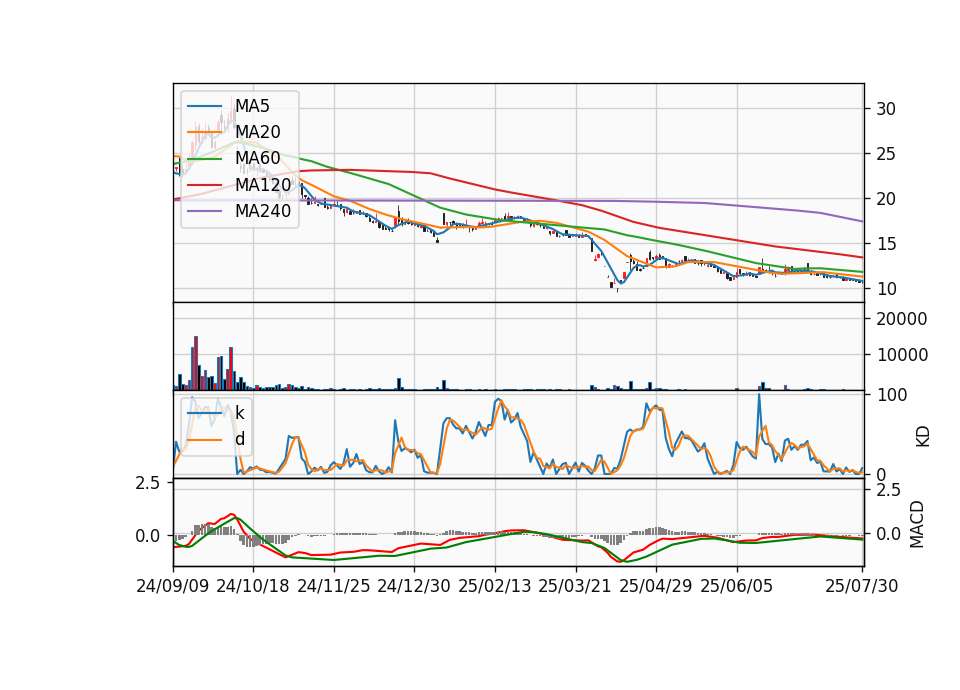The width and height of the screenshot is (960, 690).
Task: Click the blue MA5 legend line sample
Action: click(204, 106)
